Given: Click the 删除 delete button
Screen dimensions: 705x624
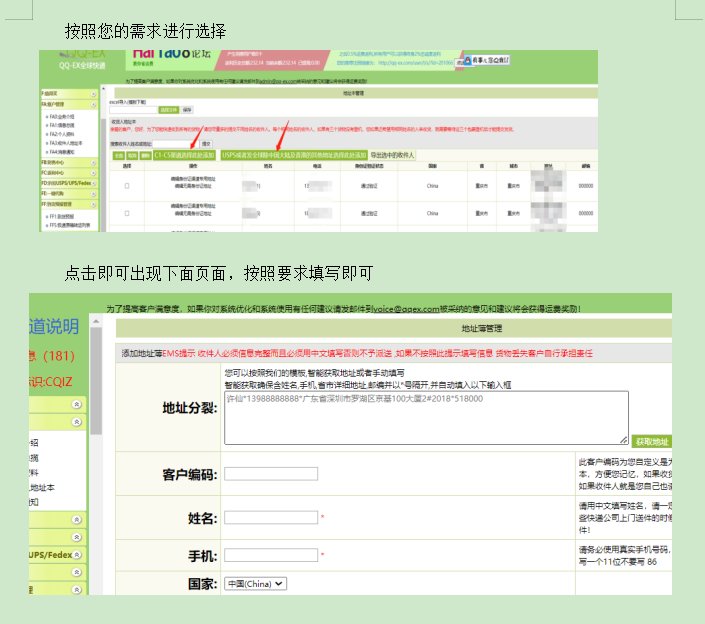Looking at the screenshot, I should click(x=145, y=155).
